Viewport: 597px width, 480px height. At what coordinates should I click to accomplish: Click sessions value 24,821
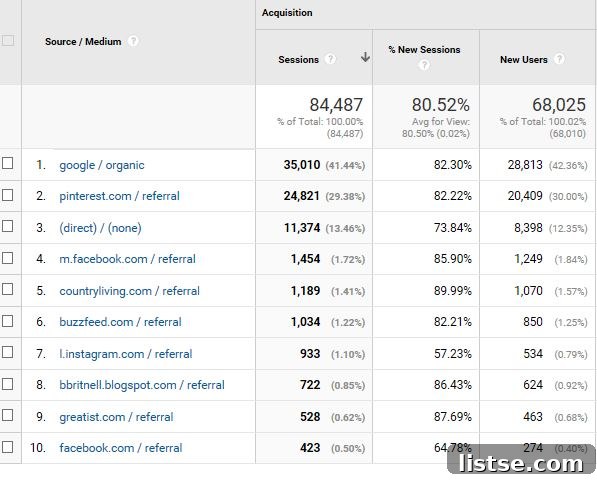tap(302, 196)
